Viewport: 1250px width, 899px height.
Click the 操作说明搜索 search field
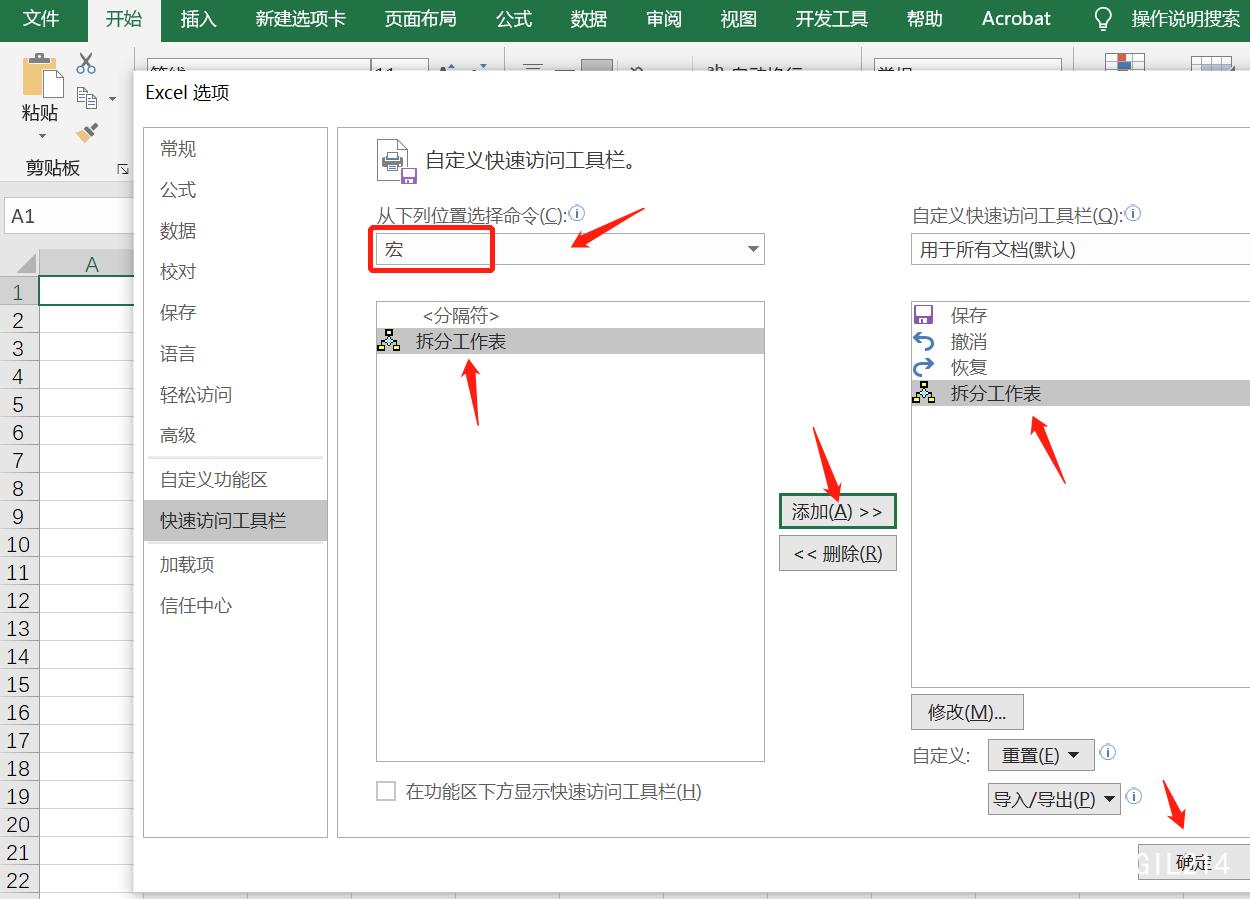[1185, 19]
